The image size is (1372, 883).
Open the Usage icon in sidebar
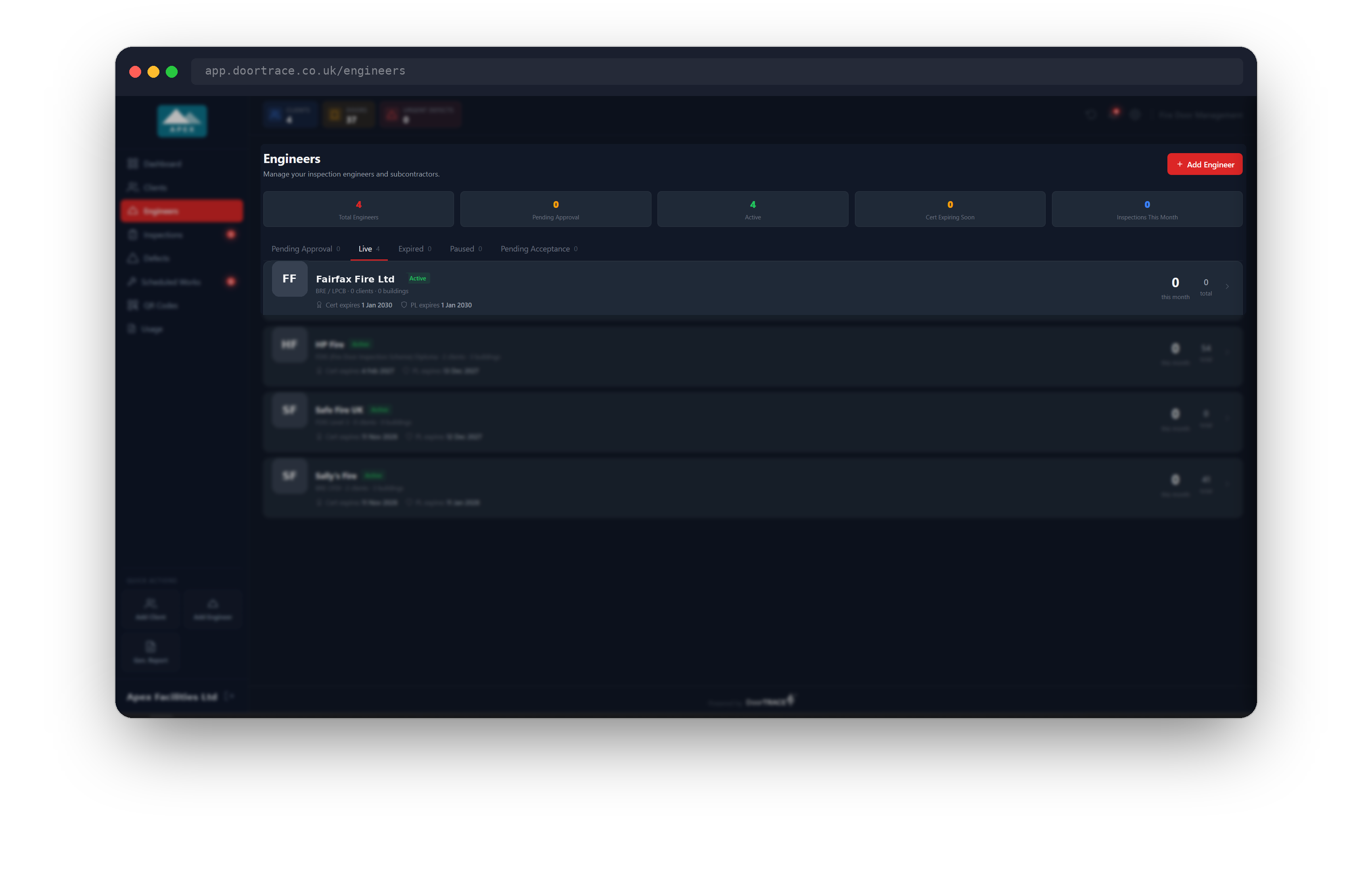coord(132,328)
